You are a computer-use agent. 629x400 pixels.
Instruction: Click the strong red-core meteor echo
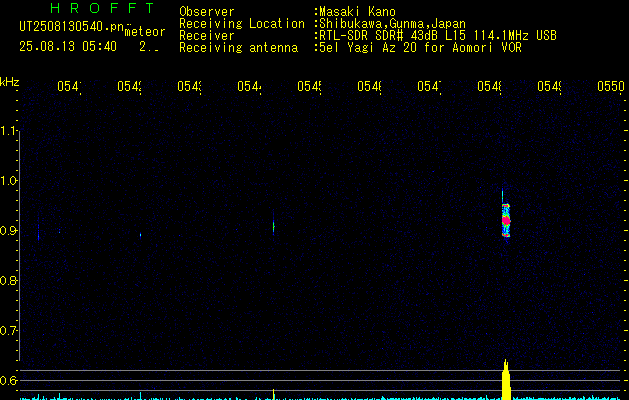(x=506, y=220)
